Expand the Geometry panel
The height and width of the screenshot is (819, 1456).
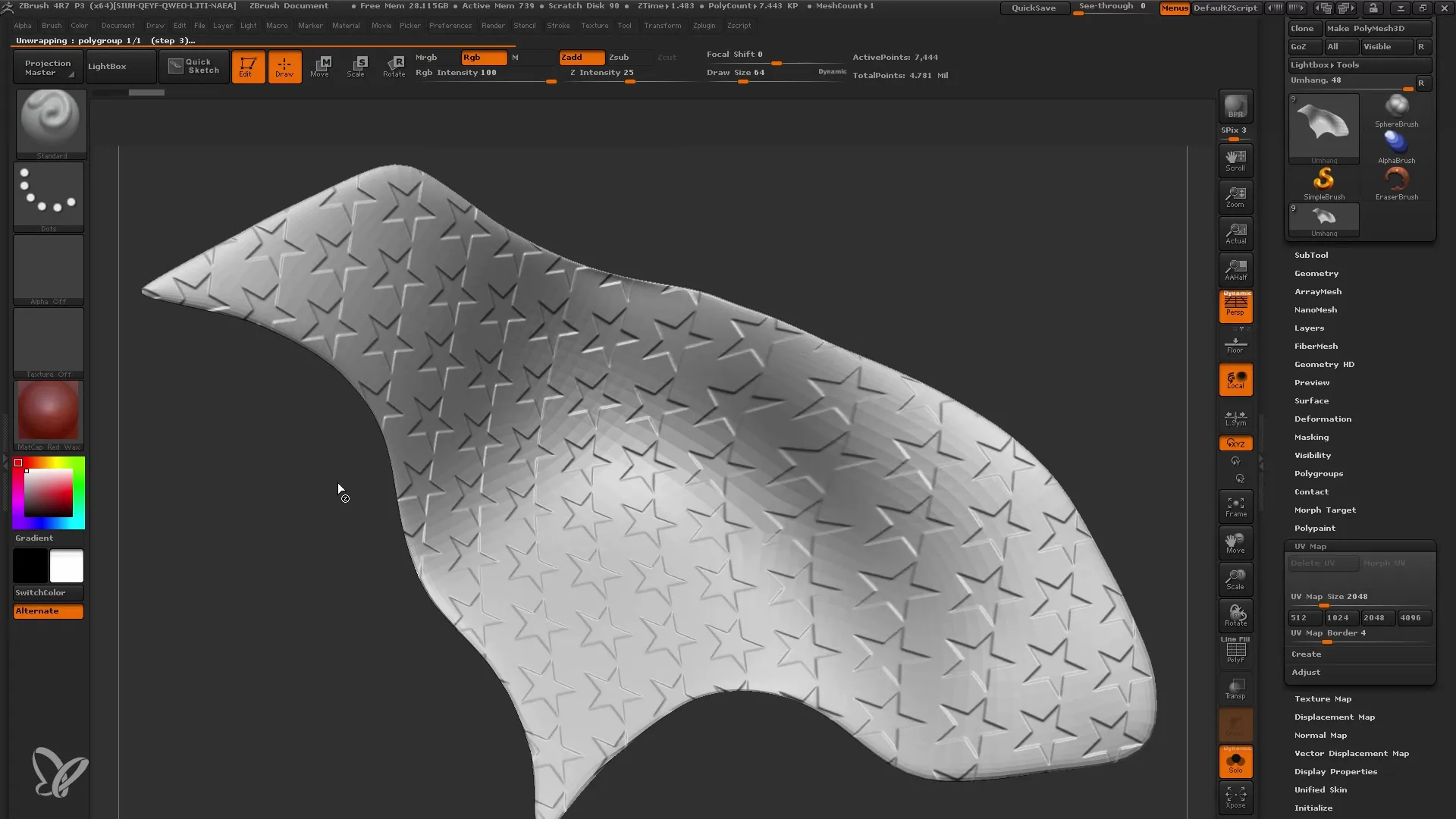point(1316,273)
